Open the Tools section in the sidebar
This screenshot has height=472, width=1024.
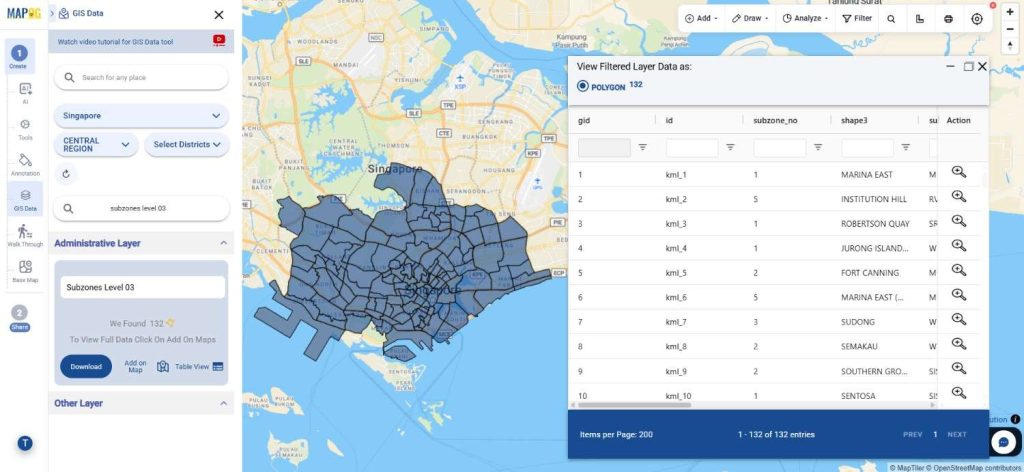pos(25,129)
